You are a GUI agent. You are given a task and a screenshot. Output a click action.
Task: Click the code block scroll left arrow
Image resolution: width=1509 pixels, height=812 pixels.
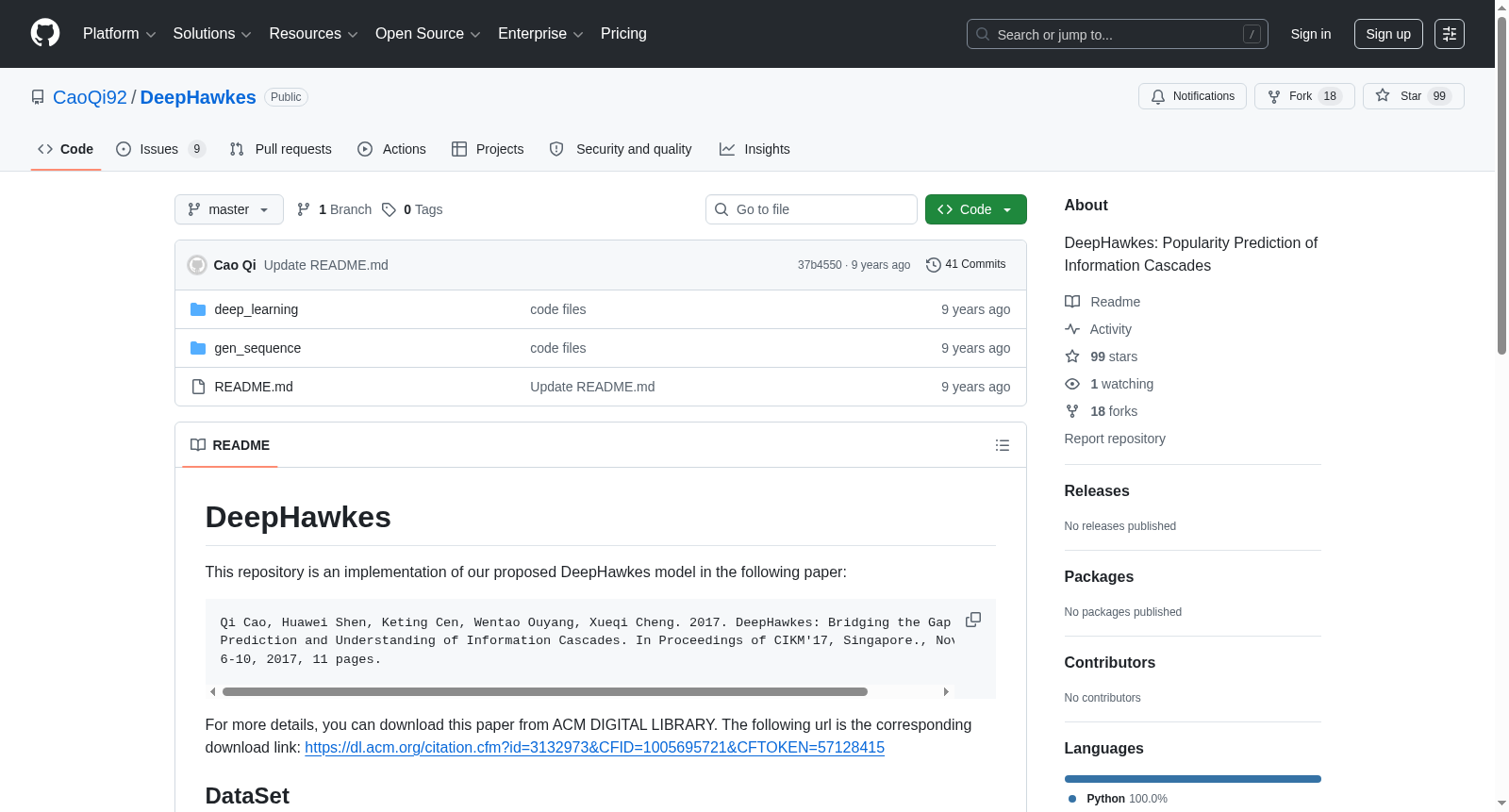click(x=213, y=692)
